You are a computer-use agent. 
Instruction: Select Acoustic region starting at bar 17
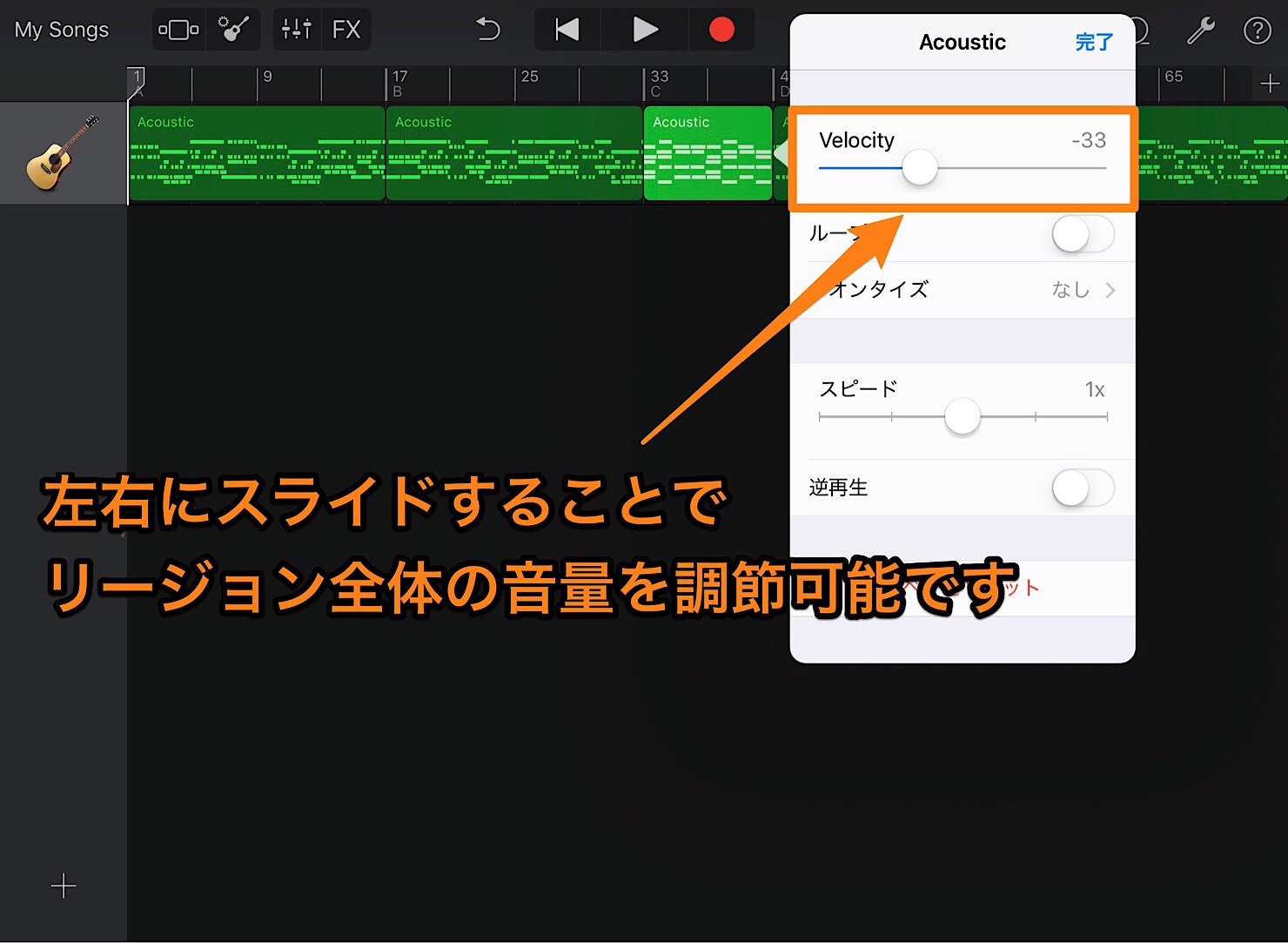pos(514,153)
